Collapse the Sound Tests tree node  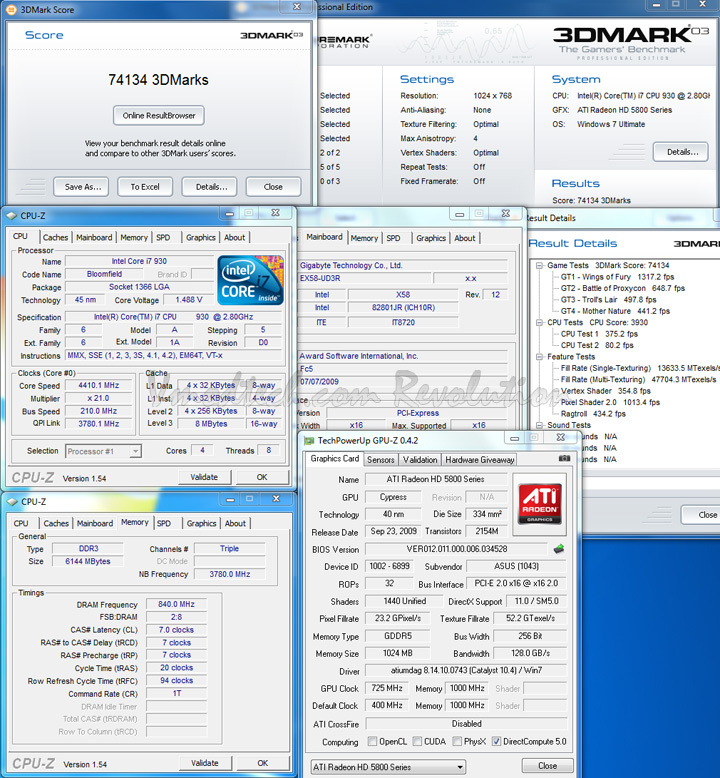(x=539, y=425)
